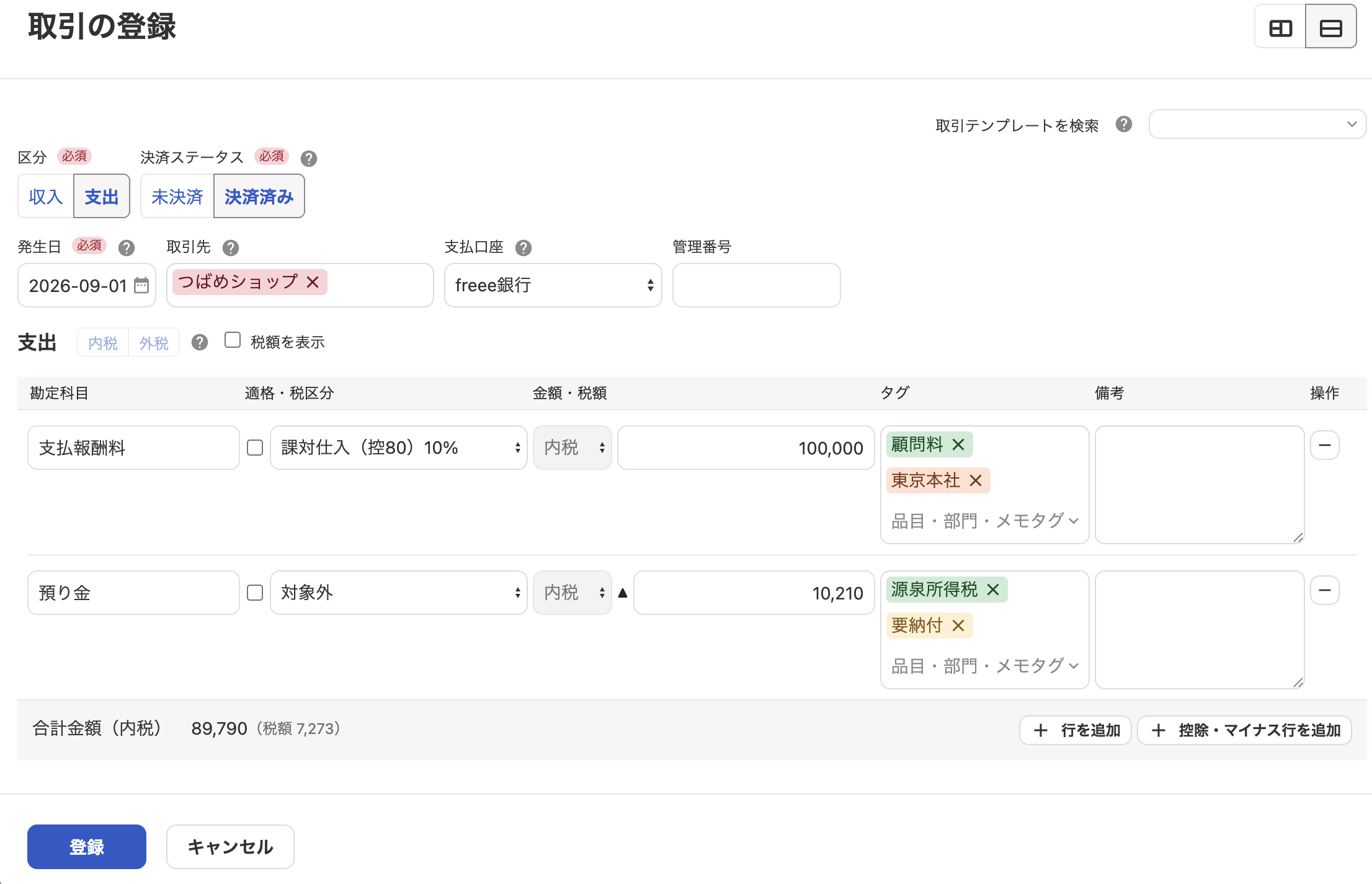The width and height of the screenshot is (1372, 884).
Task: Open help for 取引テンプレートを検索
Action: 1123,125
